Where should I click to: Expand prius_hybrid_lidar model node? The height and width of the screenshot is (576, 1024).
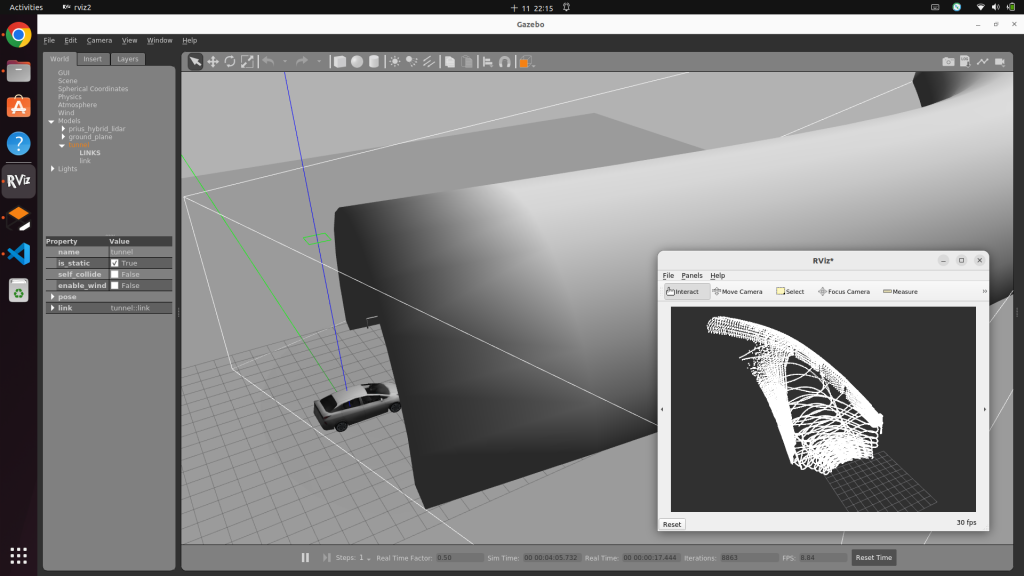pos(63,129)
